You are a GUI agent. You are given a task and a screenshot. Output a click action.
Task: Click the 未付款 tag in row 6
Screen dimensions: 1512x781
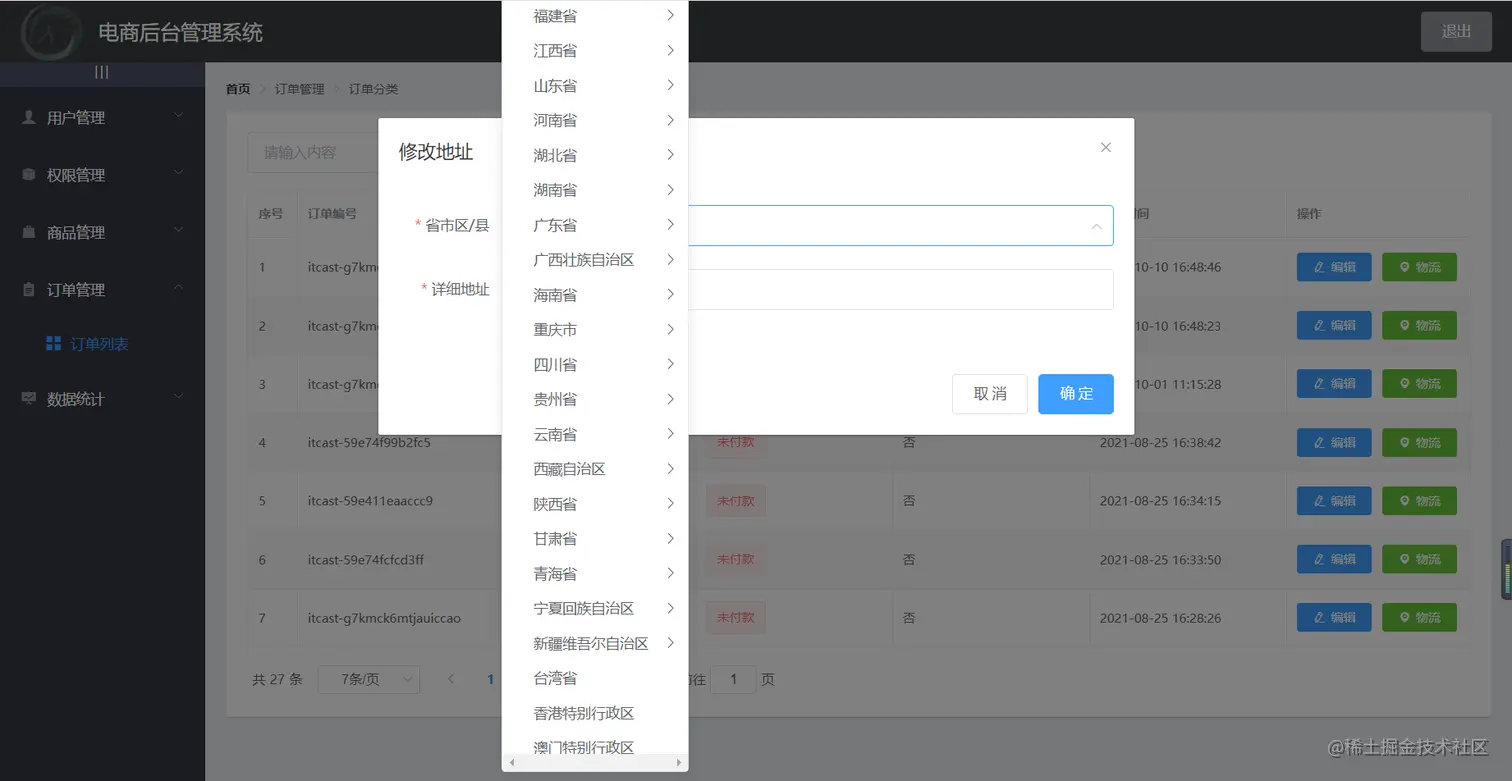click(x=735, y=559)
